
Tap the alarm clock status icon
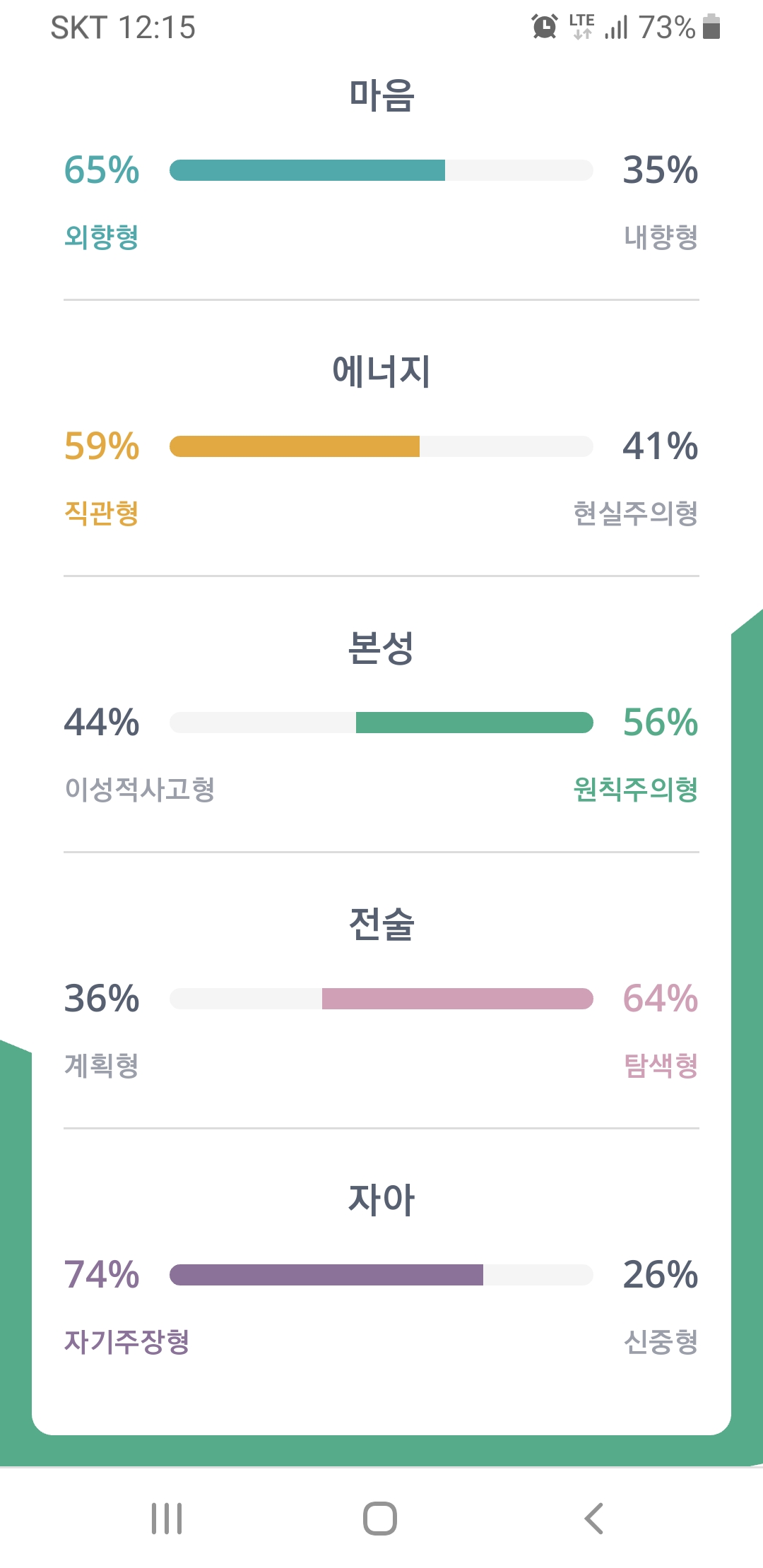545,27
